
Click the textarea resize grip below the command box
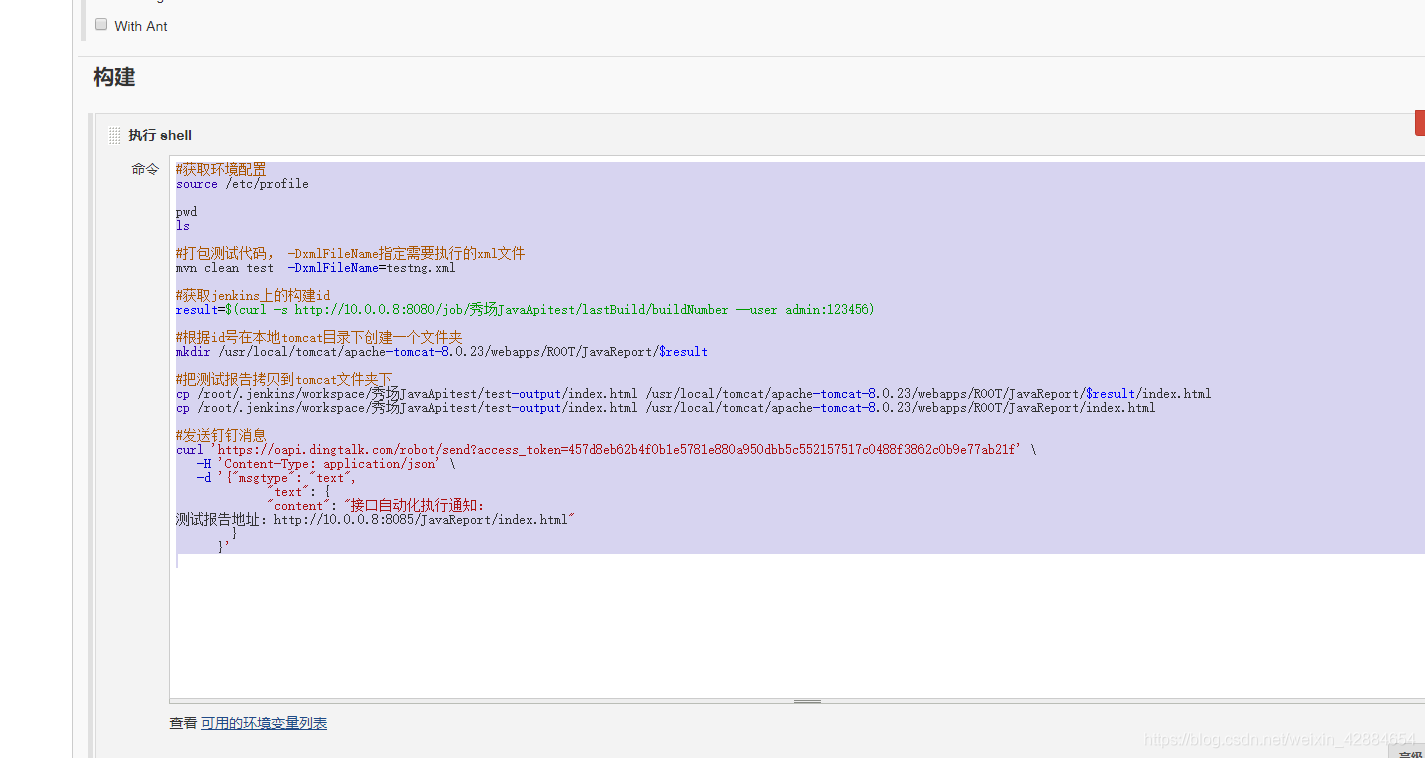[x=807, y=702]
